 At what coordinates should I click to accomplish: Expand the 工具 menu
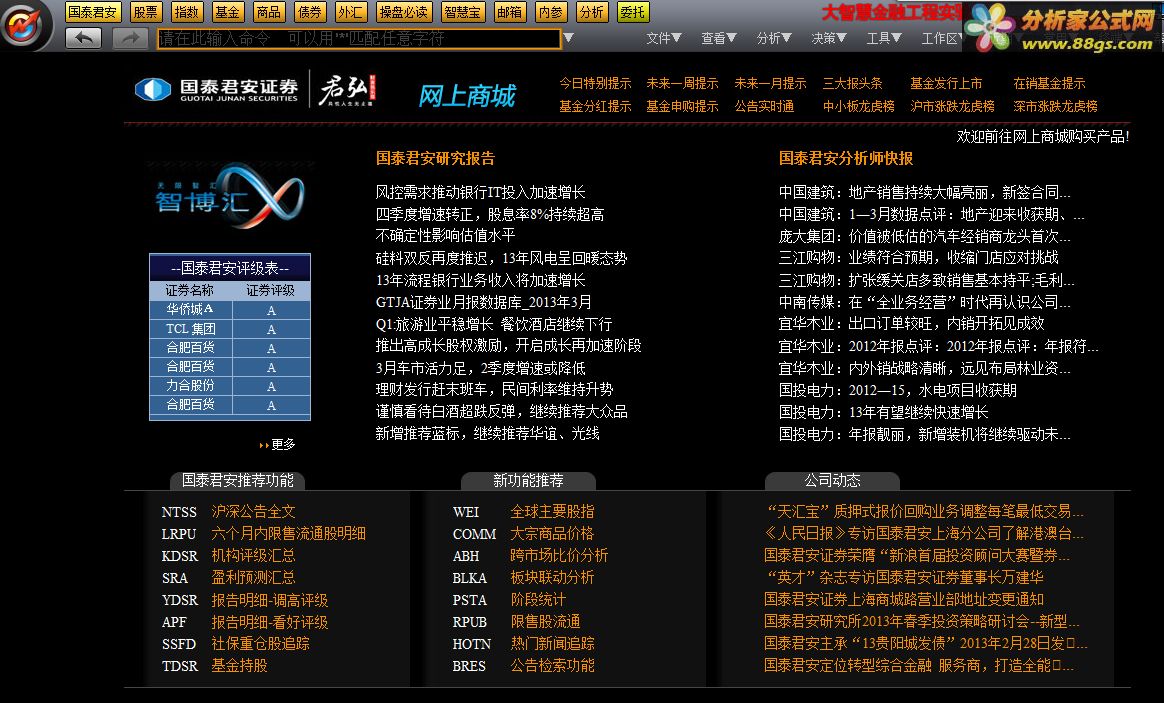click(x=884, y=38)
